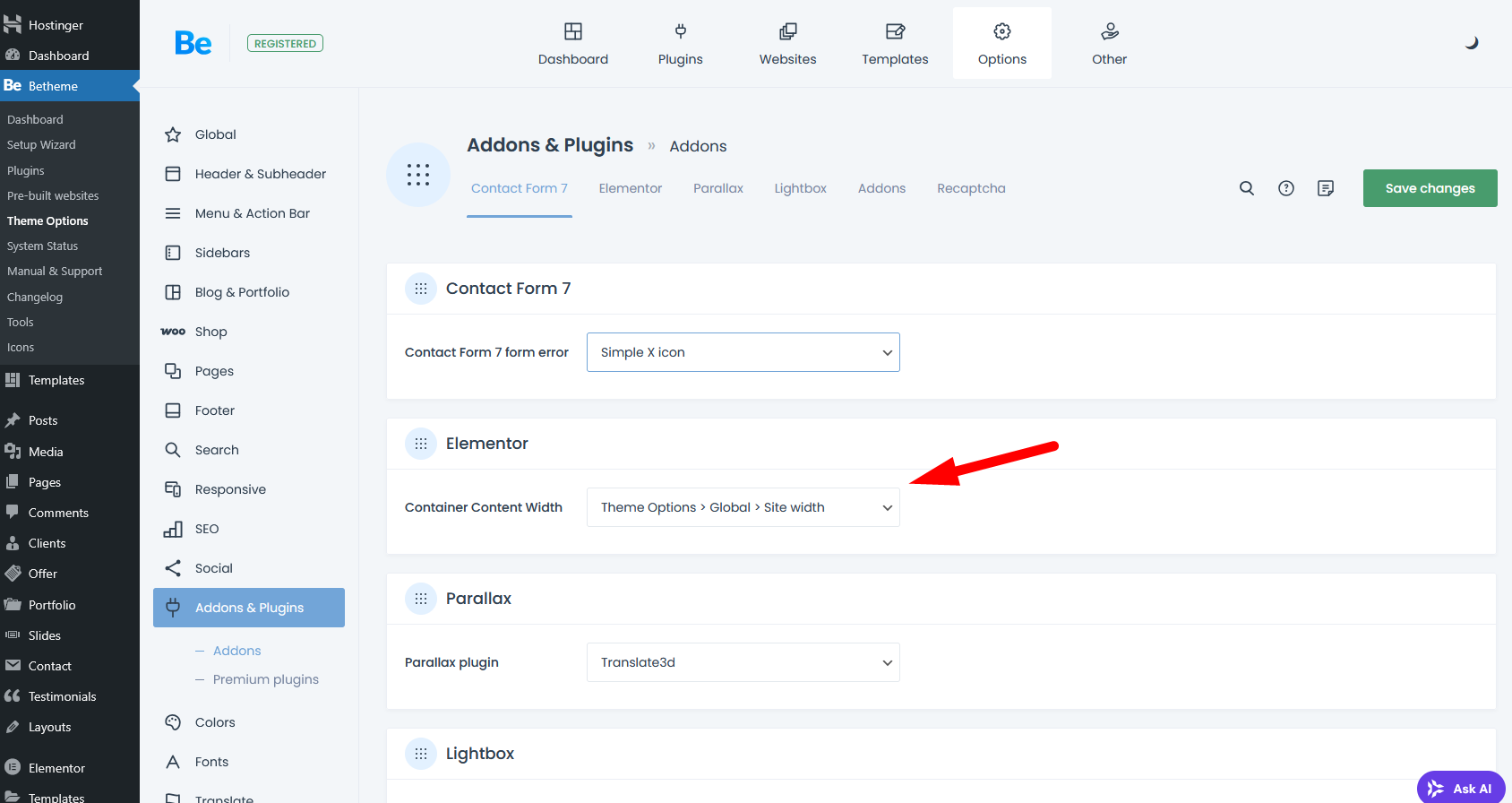Open Plugins in the top navigation

click(681, 43)
